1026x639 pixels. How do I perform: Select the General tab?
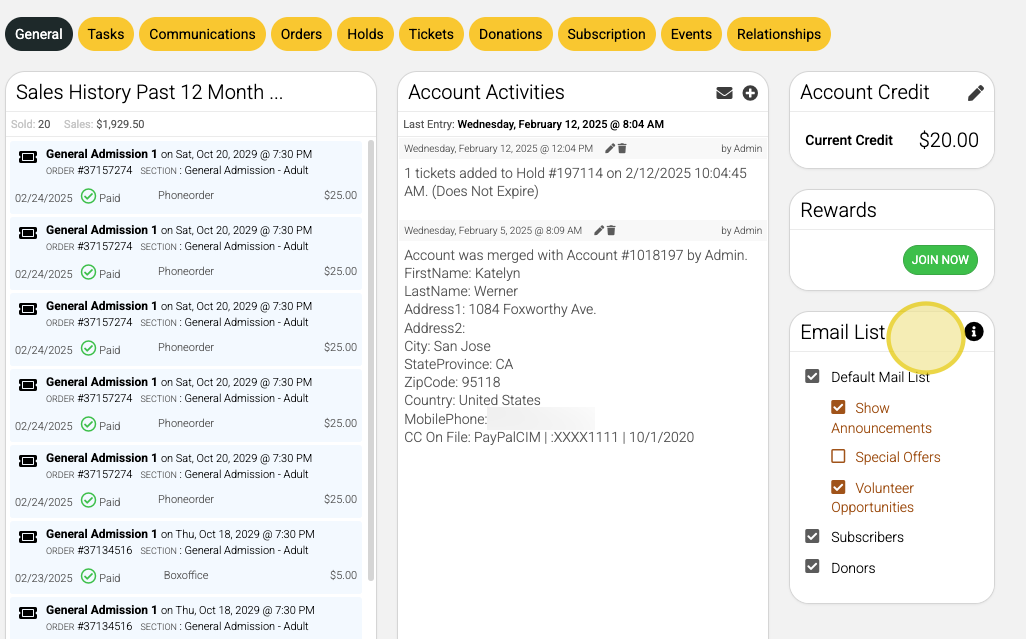(x=39, y=34)
